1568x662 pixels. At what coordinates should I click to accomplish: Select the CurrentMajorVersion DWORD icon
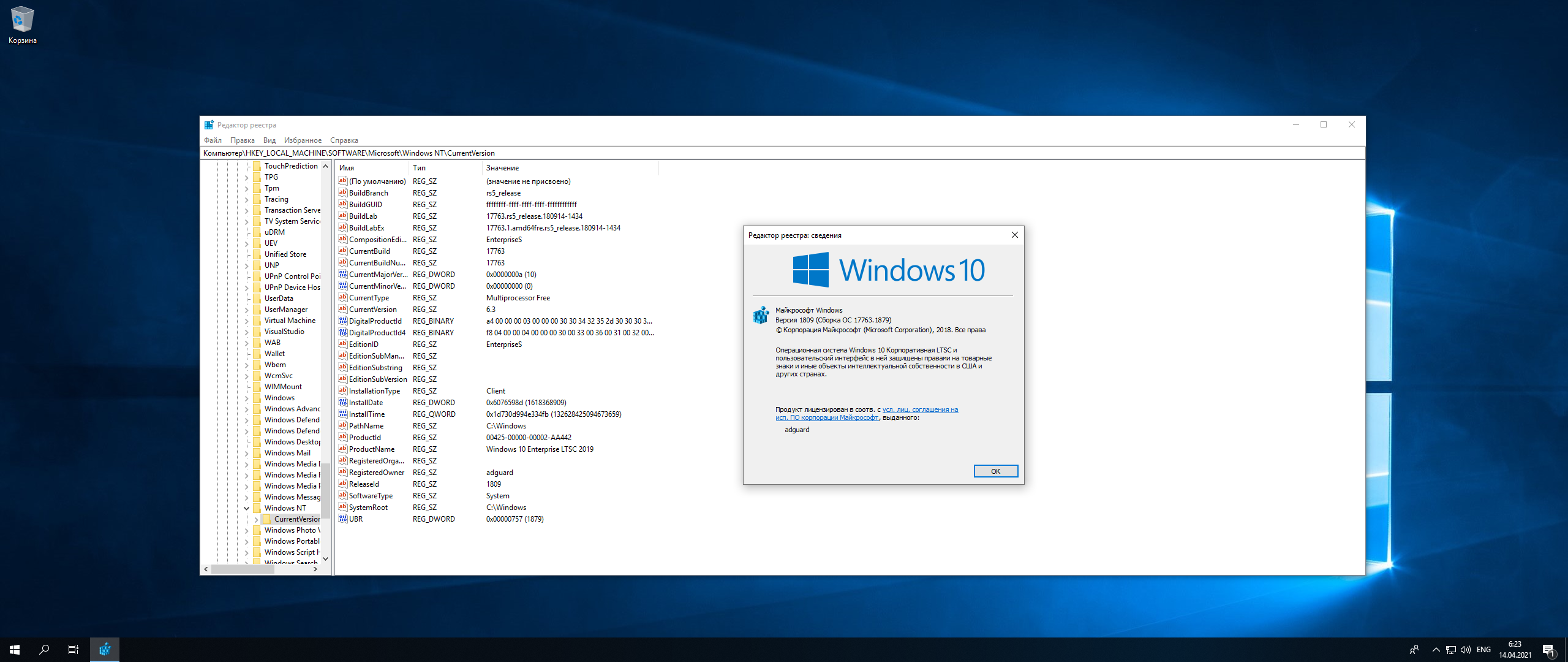pos(343,275)
